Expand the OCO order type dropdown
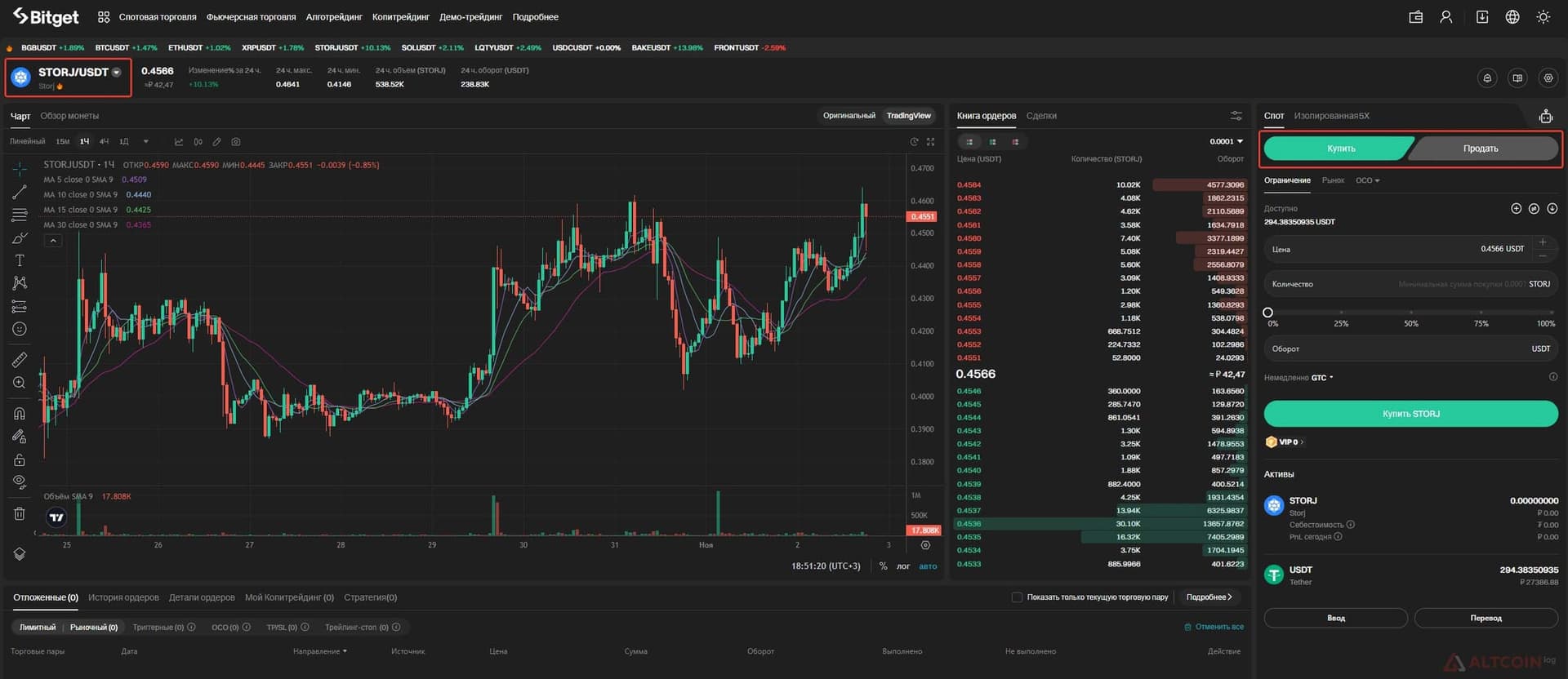 click(1367, 181)
